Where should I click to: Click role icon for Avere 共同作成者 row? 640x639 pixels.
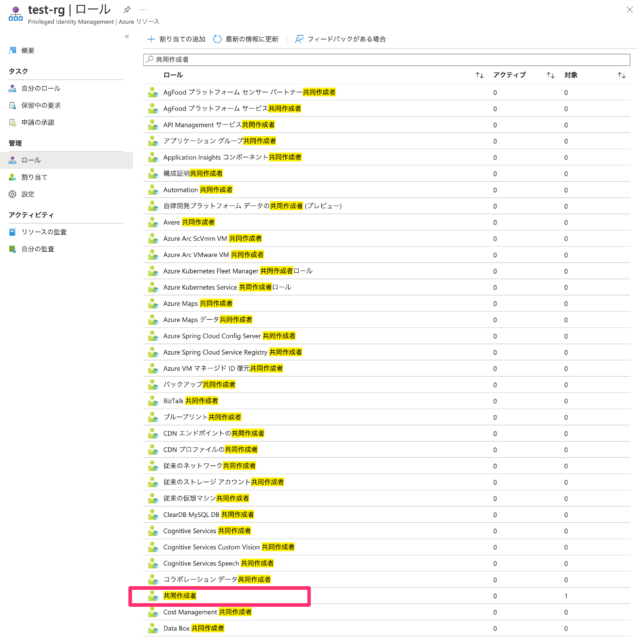(153, 222)
